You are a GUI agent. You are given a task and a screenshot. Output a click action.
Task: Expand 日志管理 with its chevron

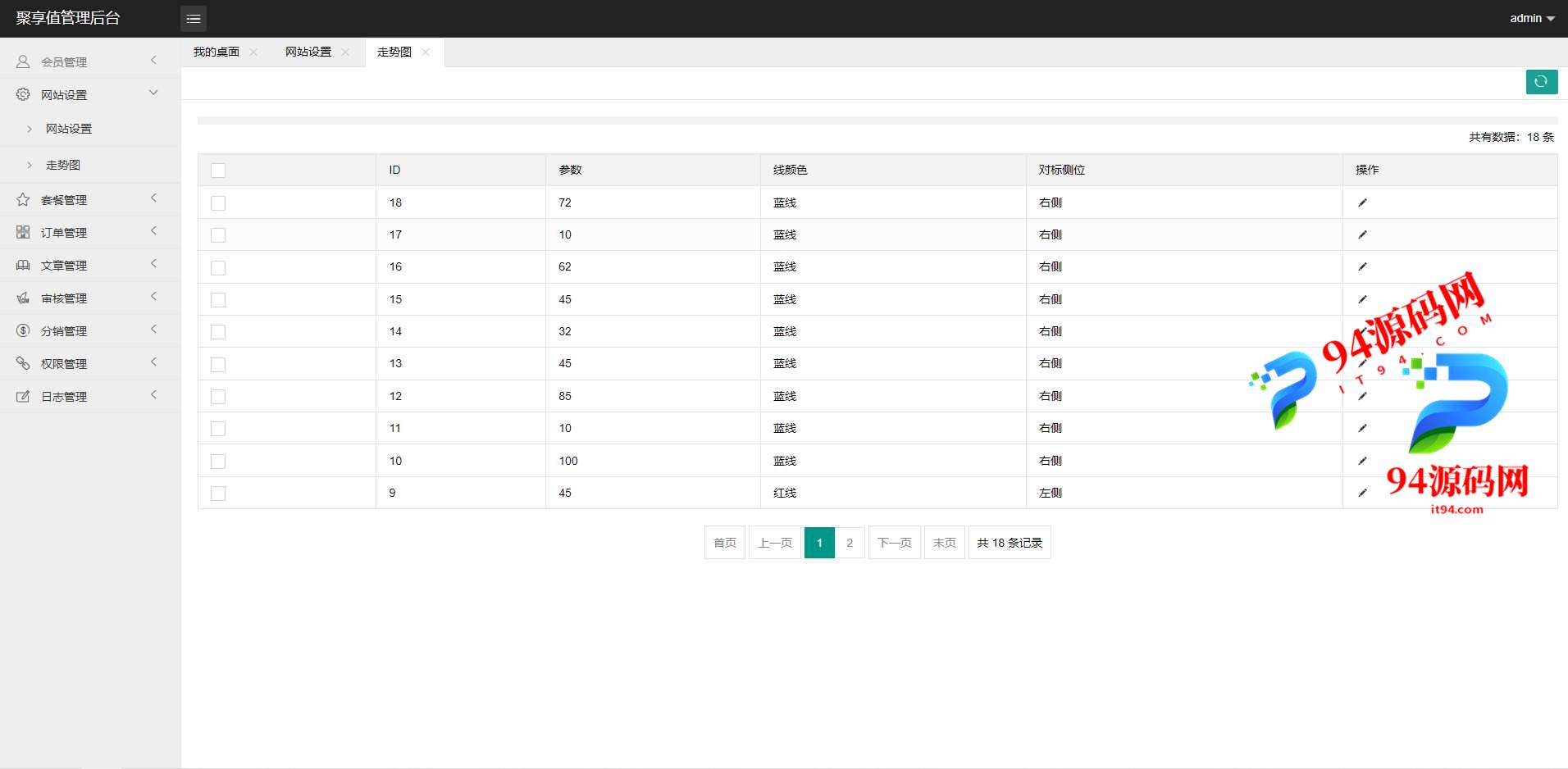pos(153,395)
